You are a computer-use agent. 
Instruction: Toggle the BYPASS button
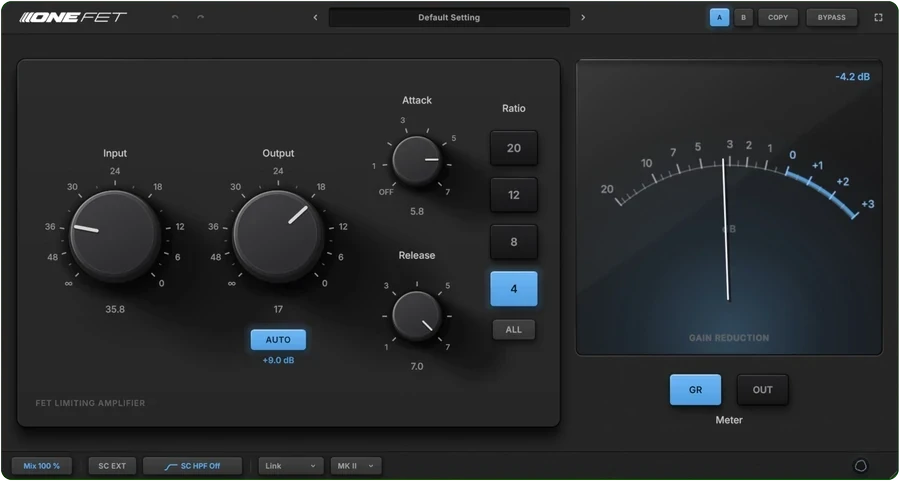[x=832, y=17]
